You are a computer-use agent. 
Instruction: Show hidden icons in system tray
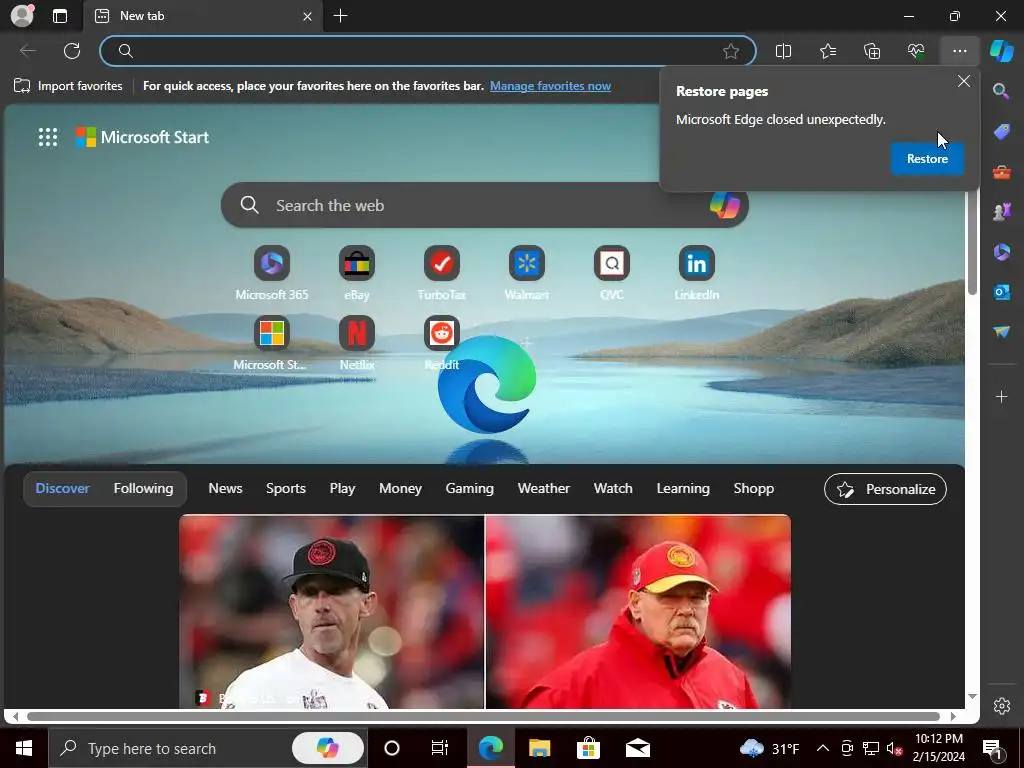pos(823,748)
